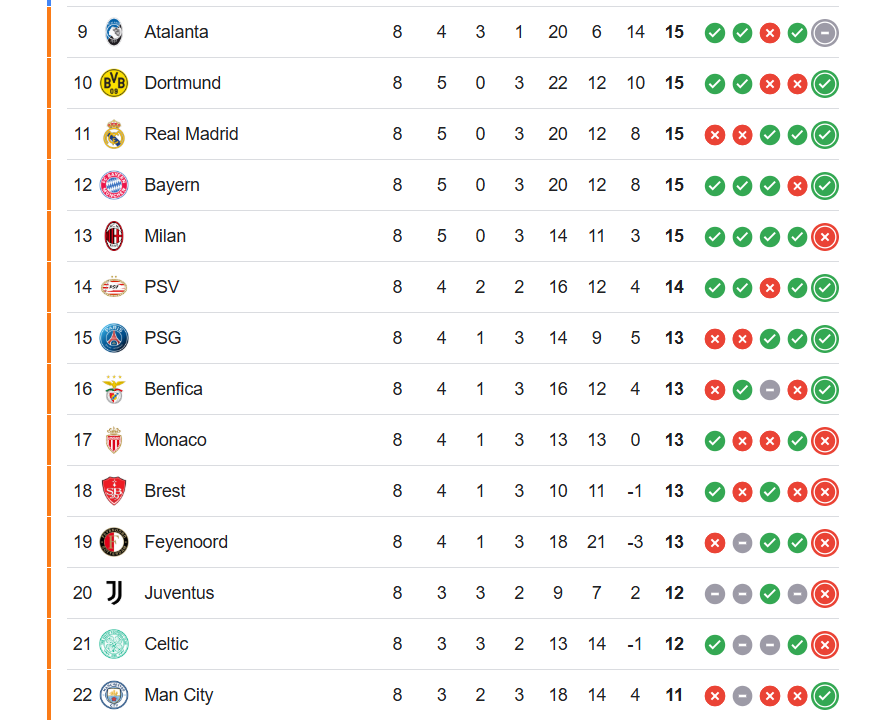Click the PSG club crest
883x720 pixels.
(x=114, y=338)
